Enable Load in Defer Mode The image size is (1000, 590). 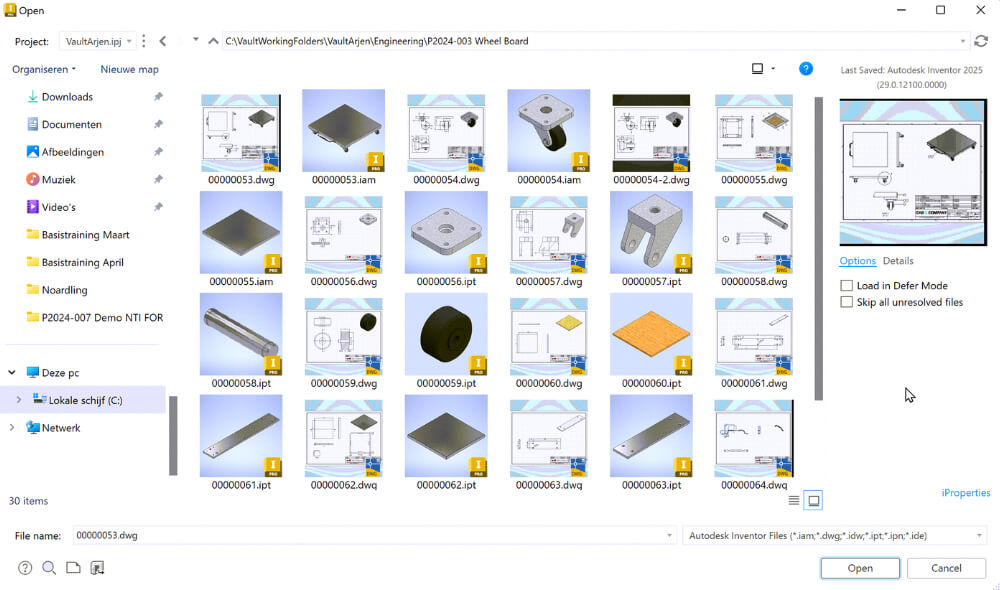[846, 285]
